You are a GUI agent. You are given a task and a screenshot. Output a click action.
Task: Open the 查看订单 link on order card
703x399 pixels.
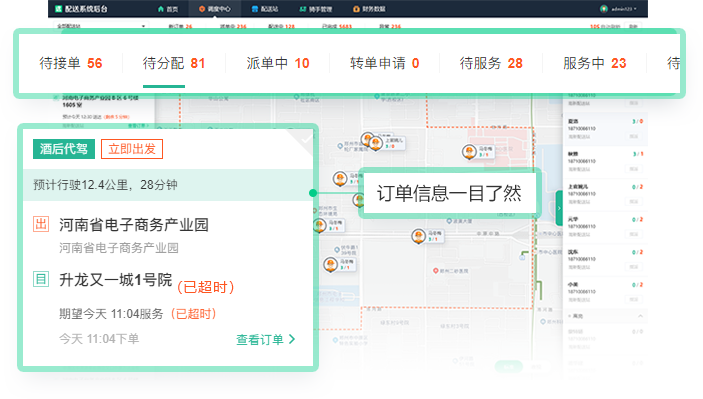[265, 340]
